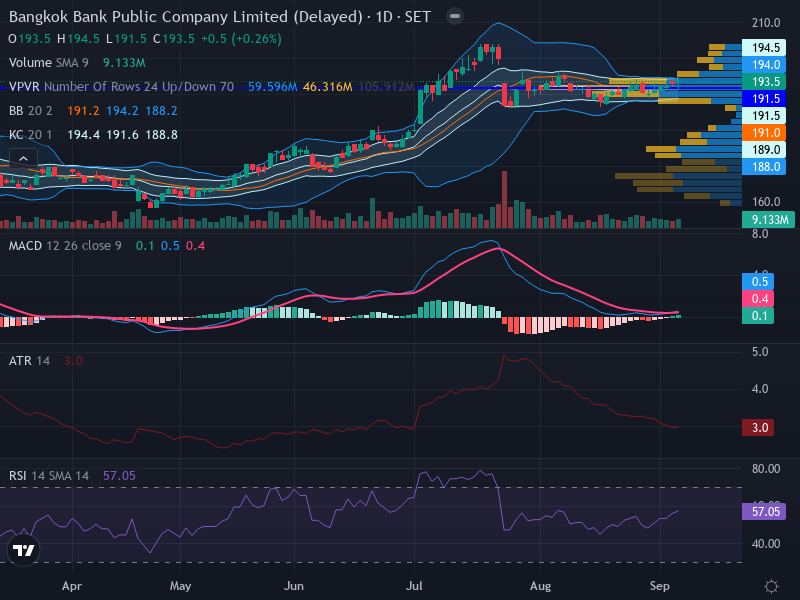The height and width of the screenshot is (600, 800).
Task: Click the Jul label on time axis
Action: pyautogui.click(x=414, y=586)
